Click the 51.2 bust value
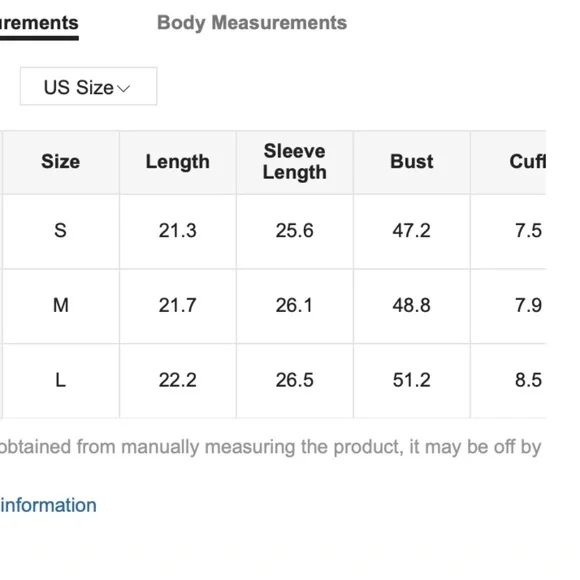The width and height of the screenshot is (580, 580). [412, 380]
